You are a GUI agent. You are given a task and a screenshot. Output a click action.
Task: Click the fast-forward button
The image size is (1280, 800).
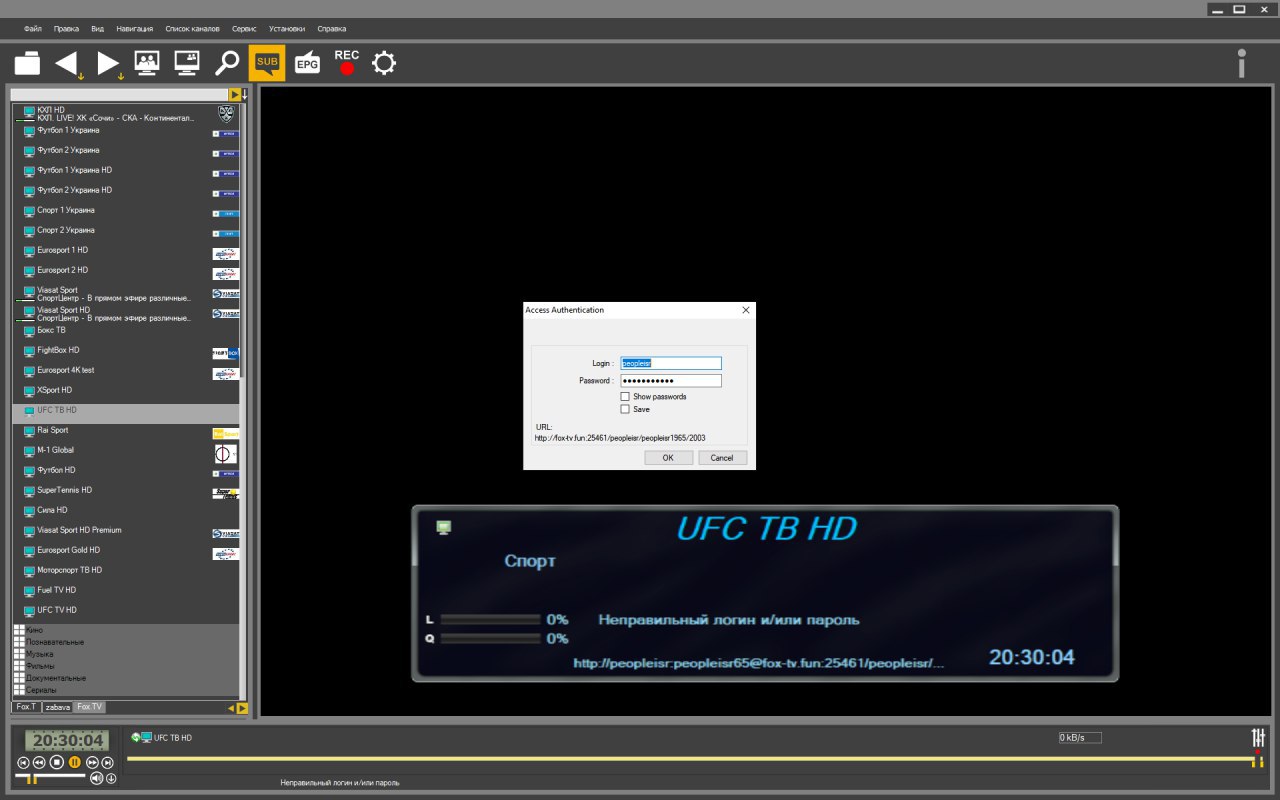point(93,762)
